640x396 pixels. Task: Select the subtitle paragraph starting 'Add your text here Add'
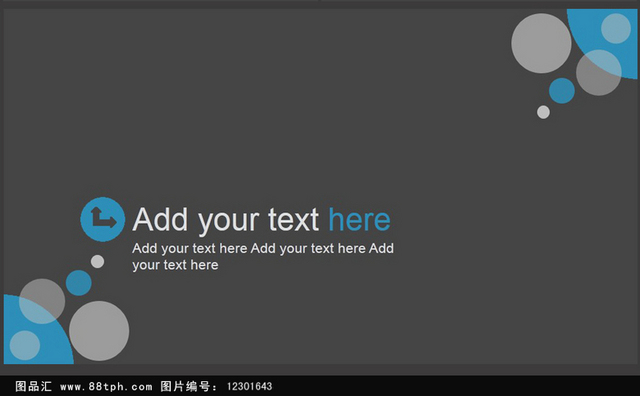click(x=263, y=256)
